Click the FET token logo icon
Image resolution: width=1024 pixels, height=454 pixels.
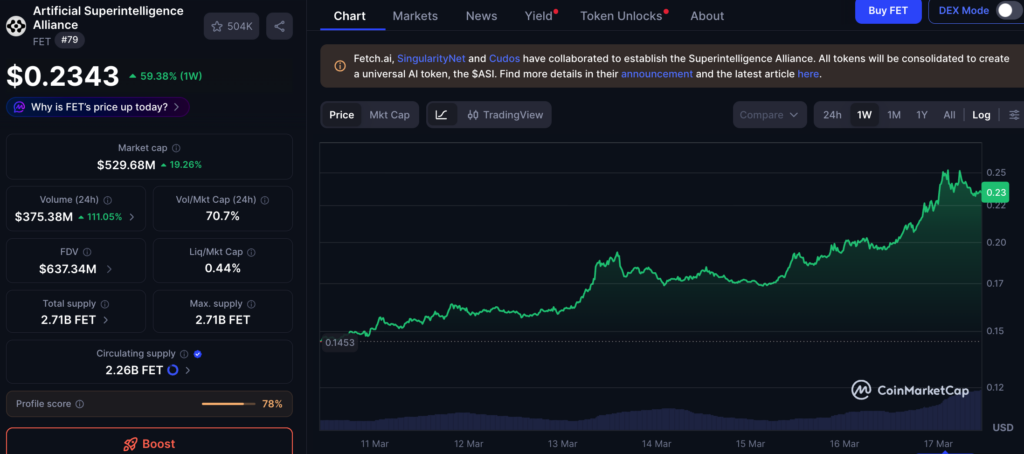point(16,25)
